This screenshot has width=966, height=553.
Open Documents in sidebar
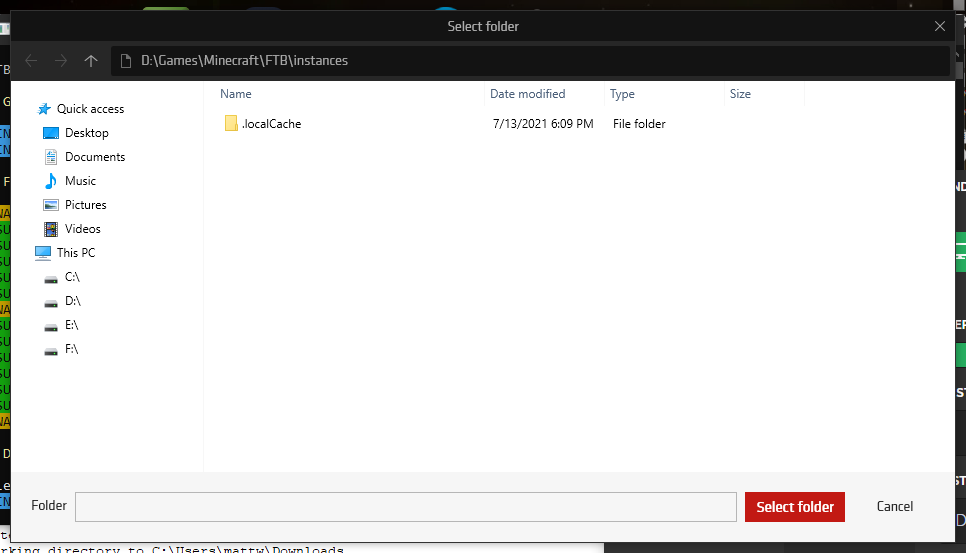[x=95, y=157]
